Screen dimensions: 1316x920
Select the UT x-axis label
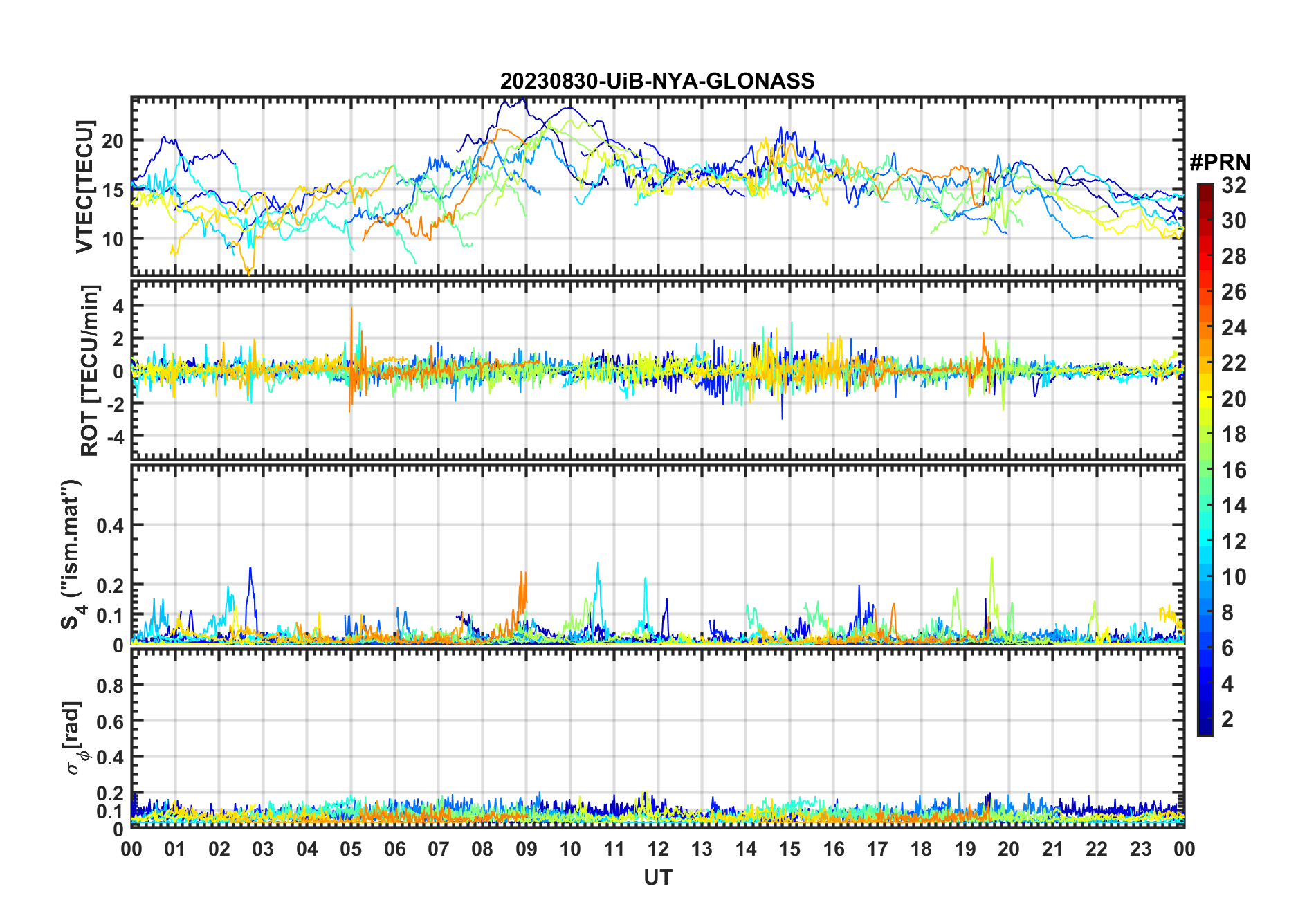[x=657, y=877]
